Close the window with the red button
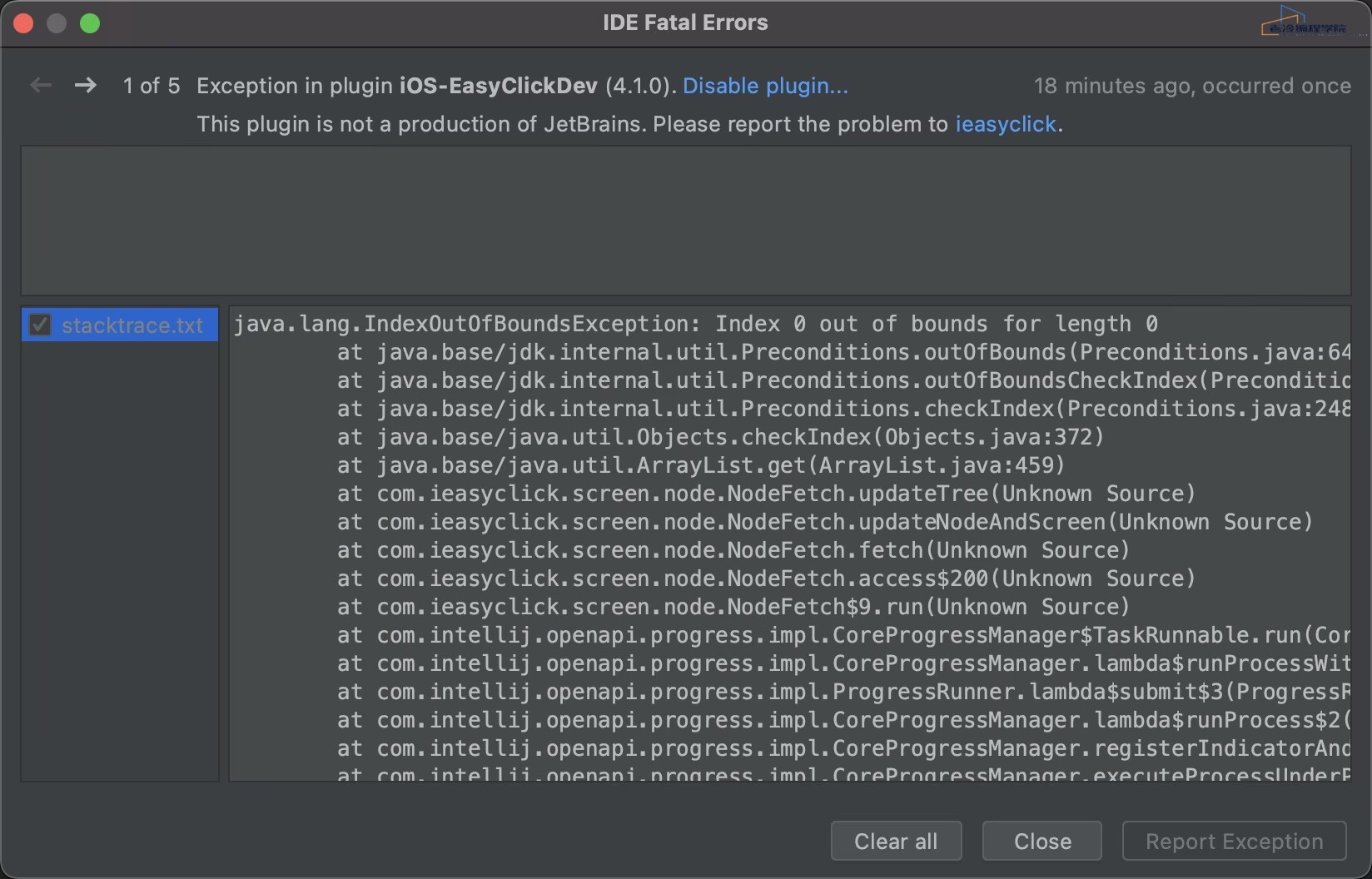The image size is (1372, 879). click(23, 23)
